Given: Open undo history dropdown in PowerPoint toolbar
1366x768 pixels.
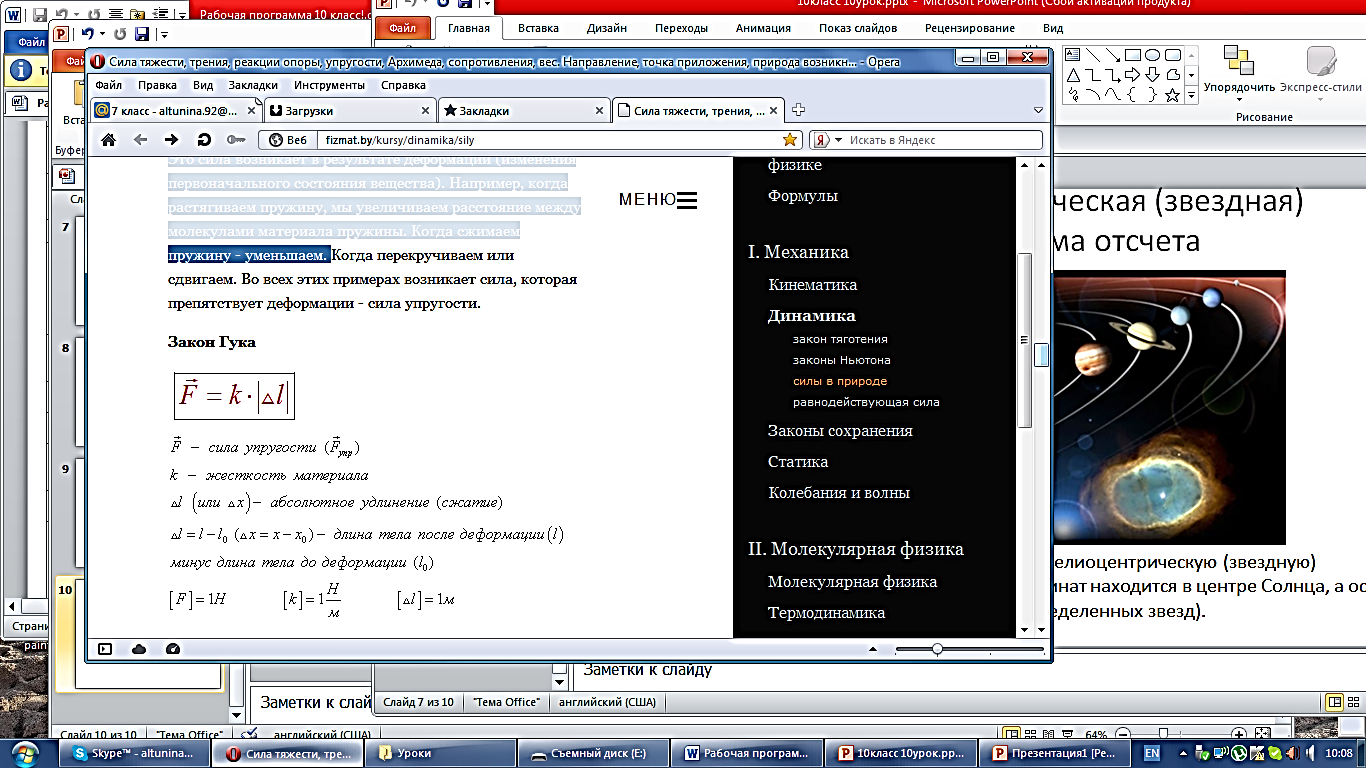Looking at the screenshot, I should point(104,34).
